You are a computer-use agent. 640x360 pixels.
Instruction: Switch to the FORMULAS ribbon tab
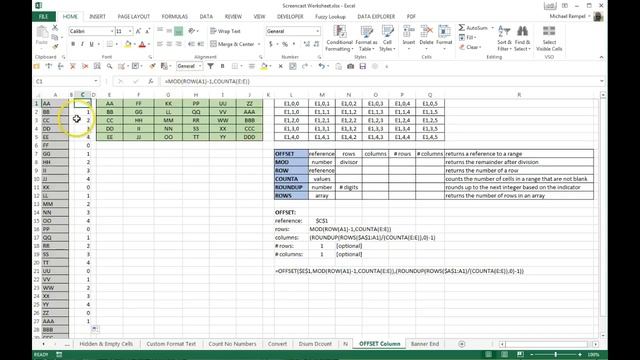click(175, 16)
